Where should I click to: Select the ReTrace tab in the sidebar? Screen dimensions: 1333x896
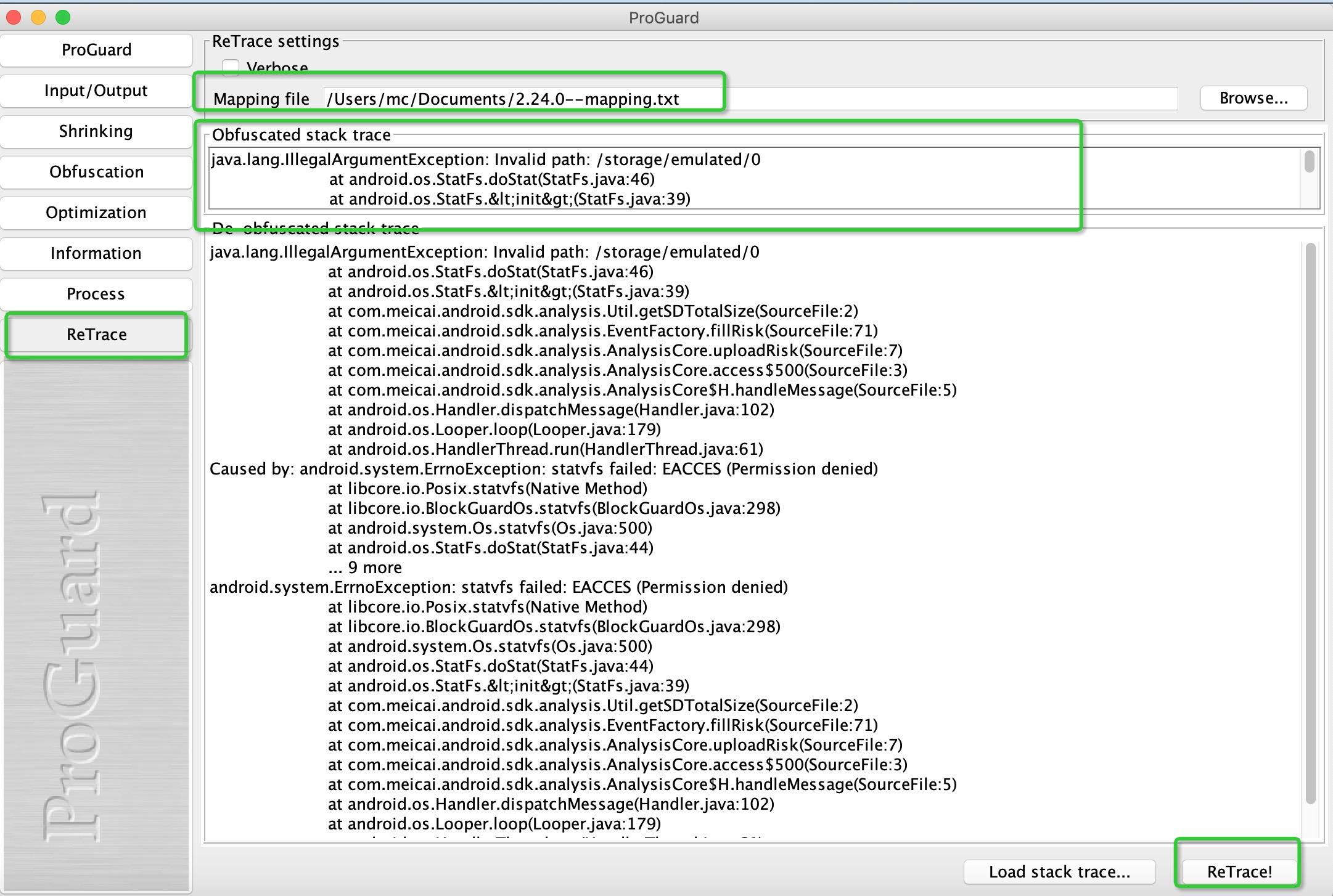(96, 335)
